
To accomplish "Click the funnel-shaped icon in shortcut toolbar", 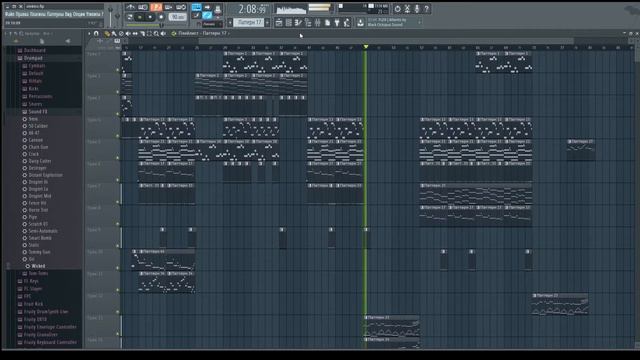I will [x=337, y=23].
